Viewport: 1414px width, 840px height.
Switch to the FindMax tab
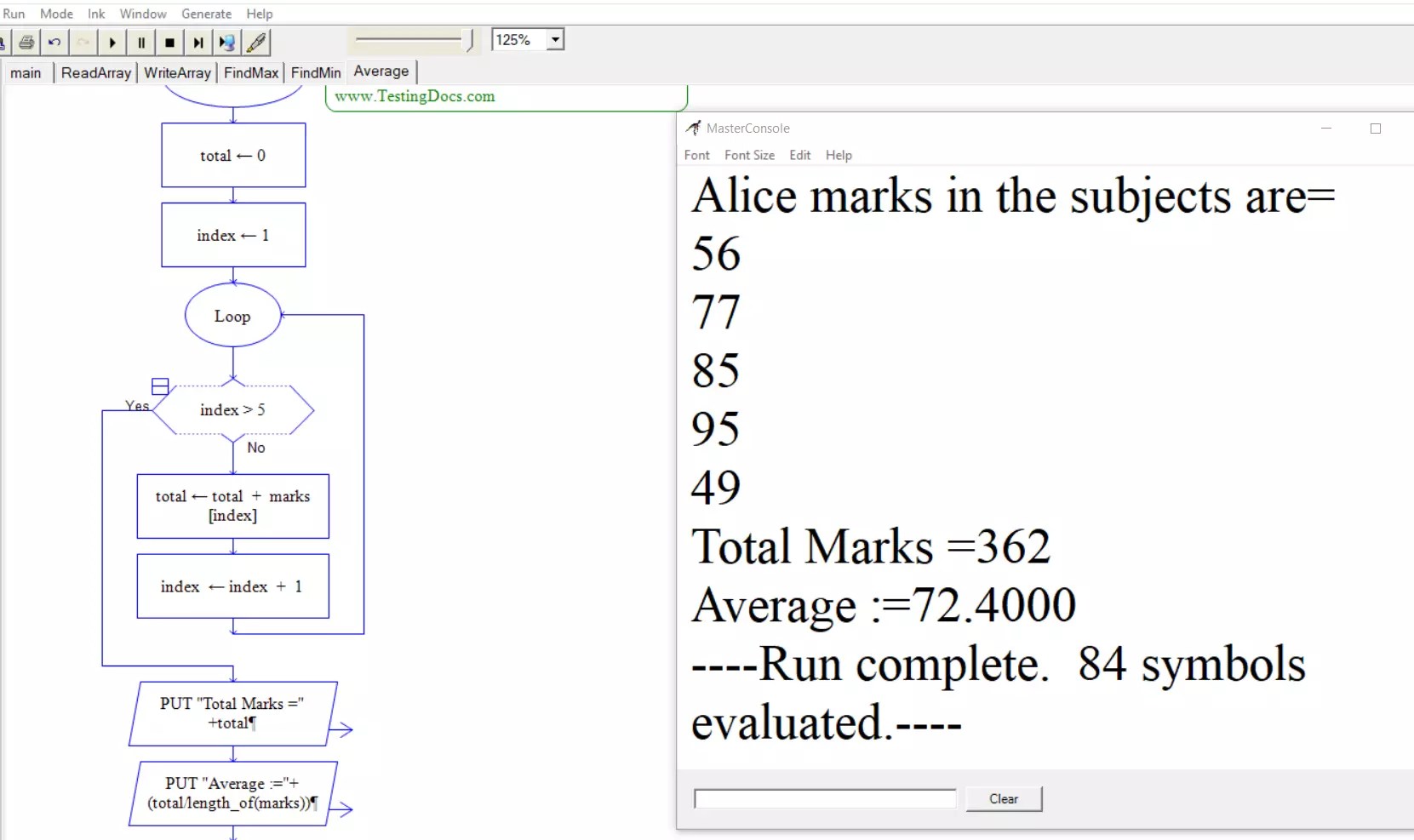coord(250,73)
